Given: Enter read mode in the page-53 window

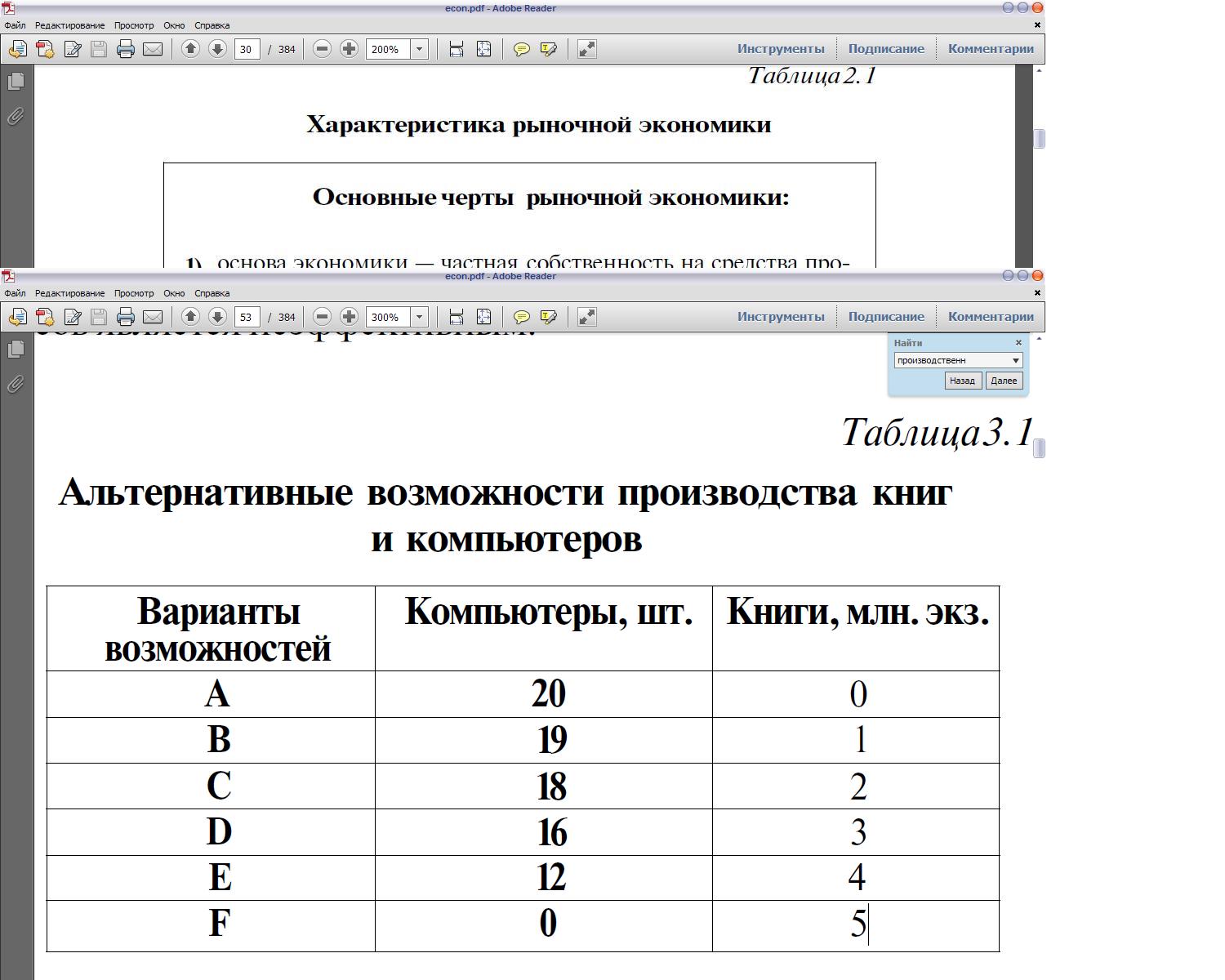Looking at the screenshot, I should (x=586, y=317).
